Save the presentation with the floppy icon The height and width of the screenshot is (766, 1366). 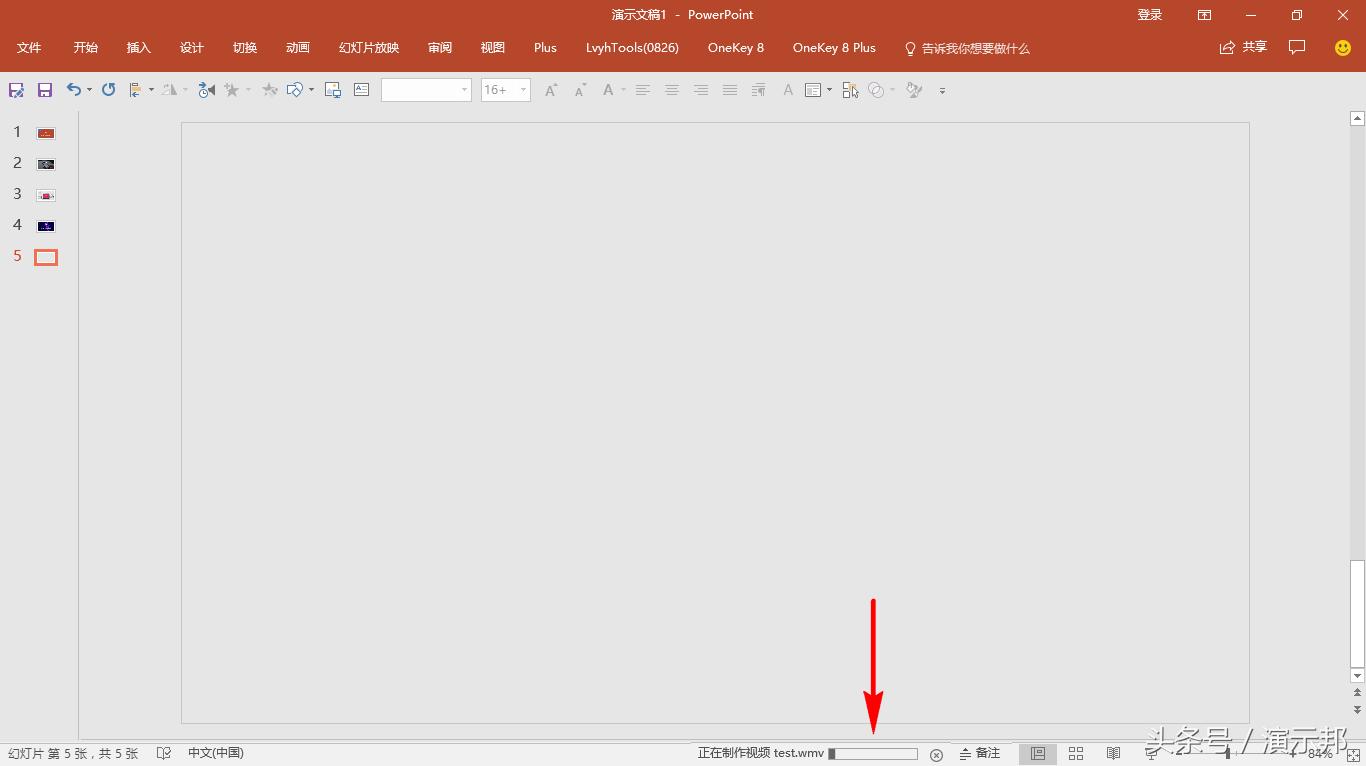coord(45,90)
